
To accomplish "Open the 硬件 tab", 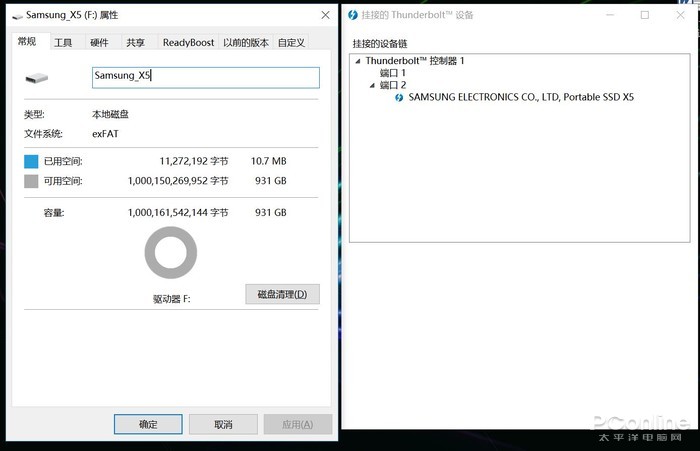I will [99, 42].
